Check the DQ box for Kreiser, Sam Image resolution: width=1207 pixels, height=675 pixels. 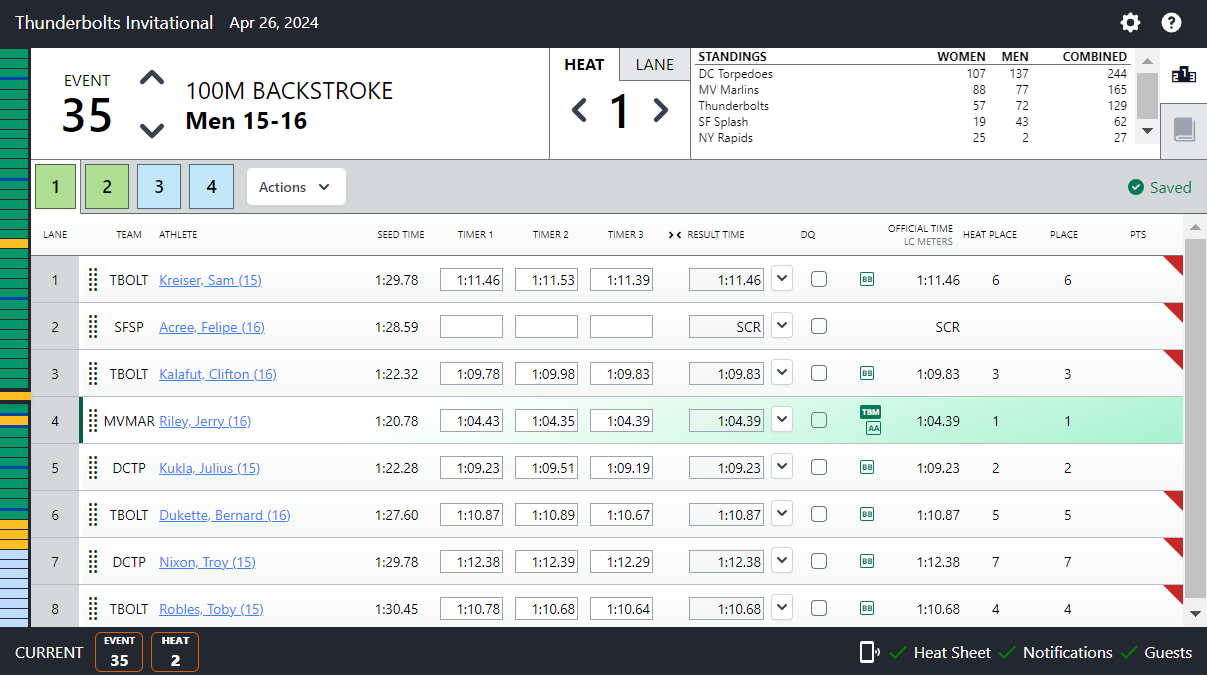pos(819,280)
